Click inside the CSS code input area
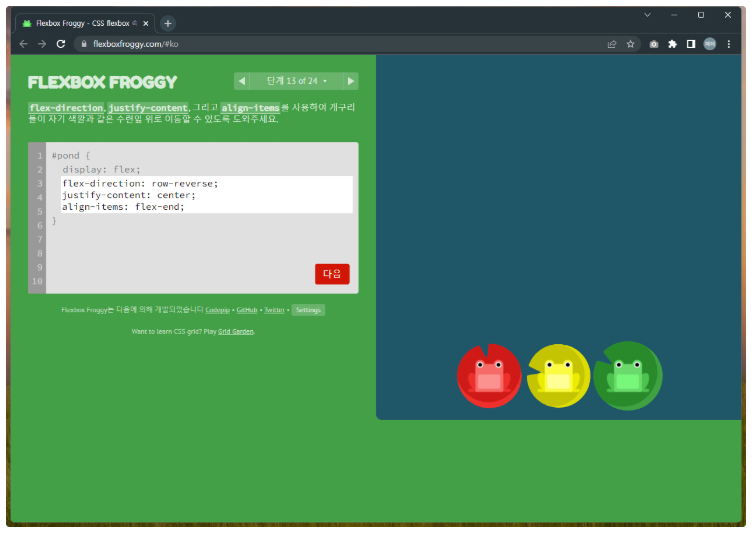755x534 pixels. pos(207,195)
